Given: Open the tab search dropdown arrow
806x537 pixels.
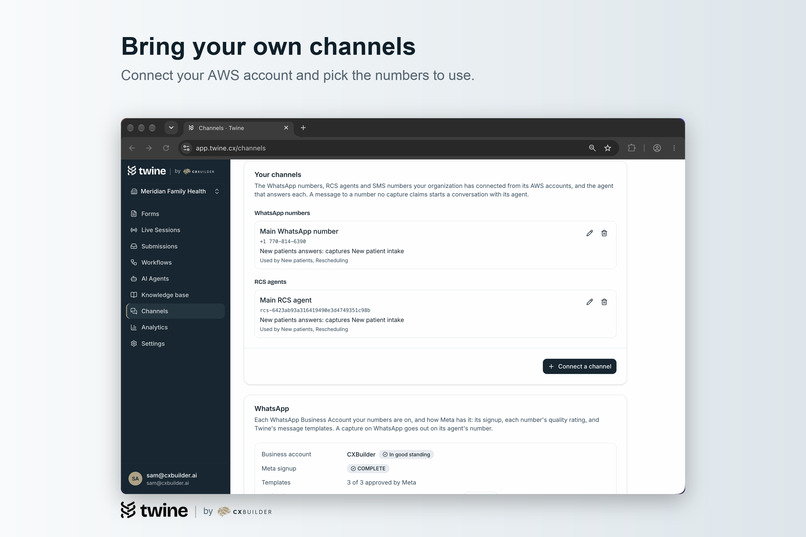Looking at the screenshot, I should (171, 128).
